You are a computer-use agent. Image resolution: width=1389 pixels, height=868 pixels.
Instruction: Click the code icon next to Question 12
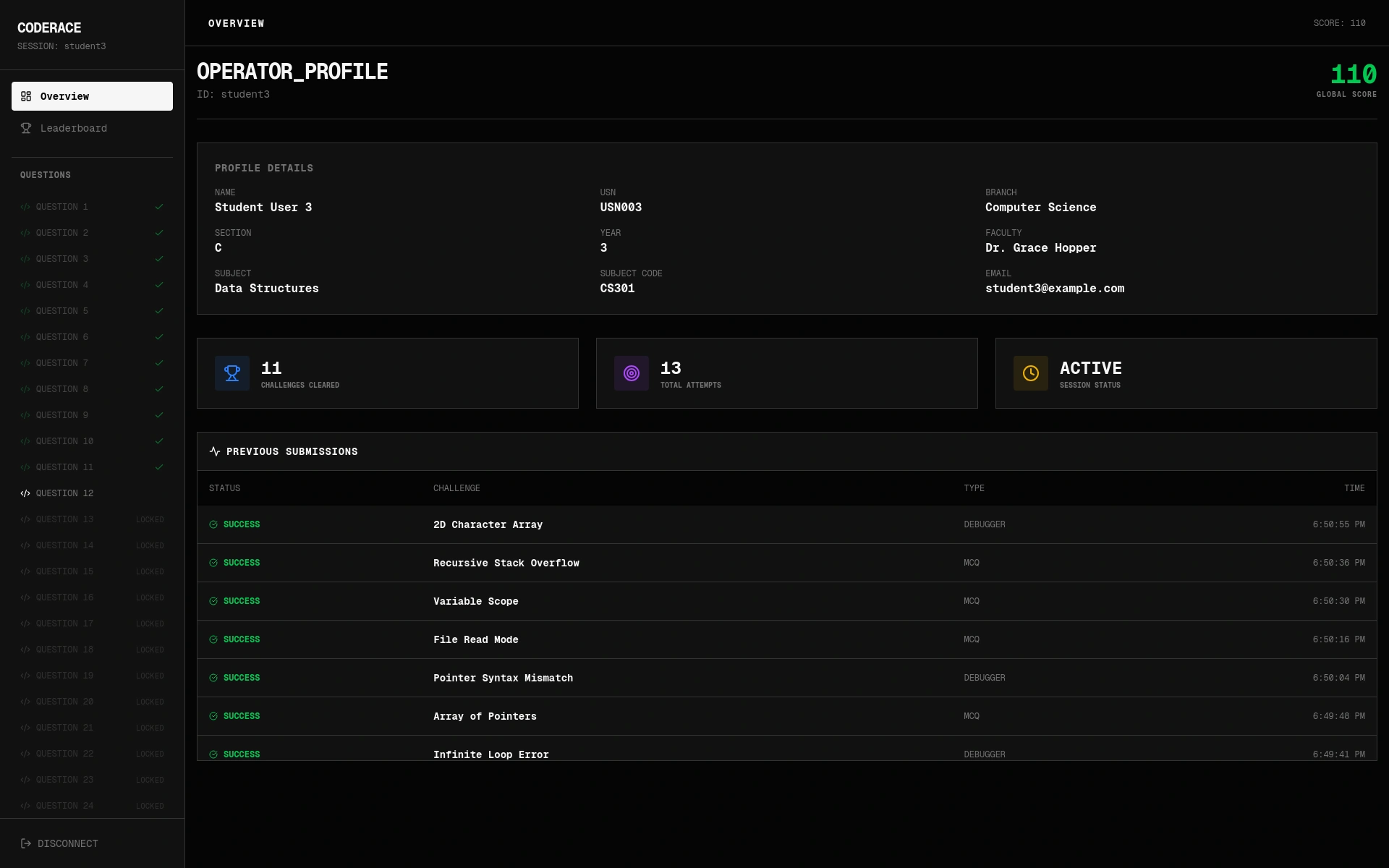click(25, 493)
